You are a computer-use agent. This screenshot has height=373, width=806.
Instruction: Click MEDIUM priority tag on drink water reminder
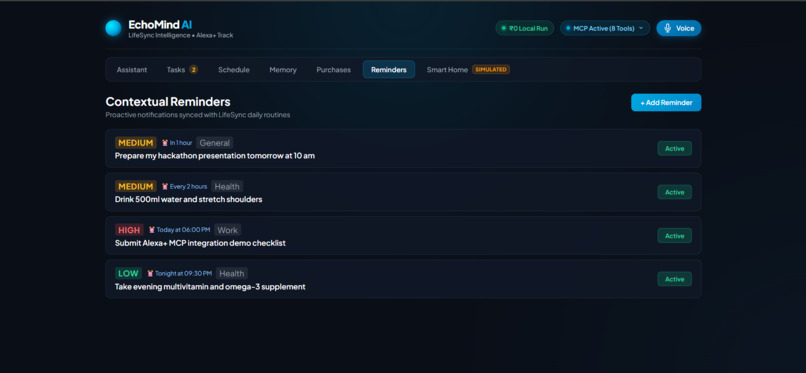tap(136, 186)
